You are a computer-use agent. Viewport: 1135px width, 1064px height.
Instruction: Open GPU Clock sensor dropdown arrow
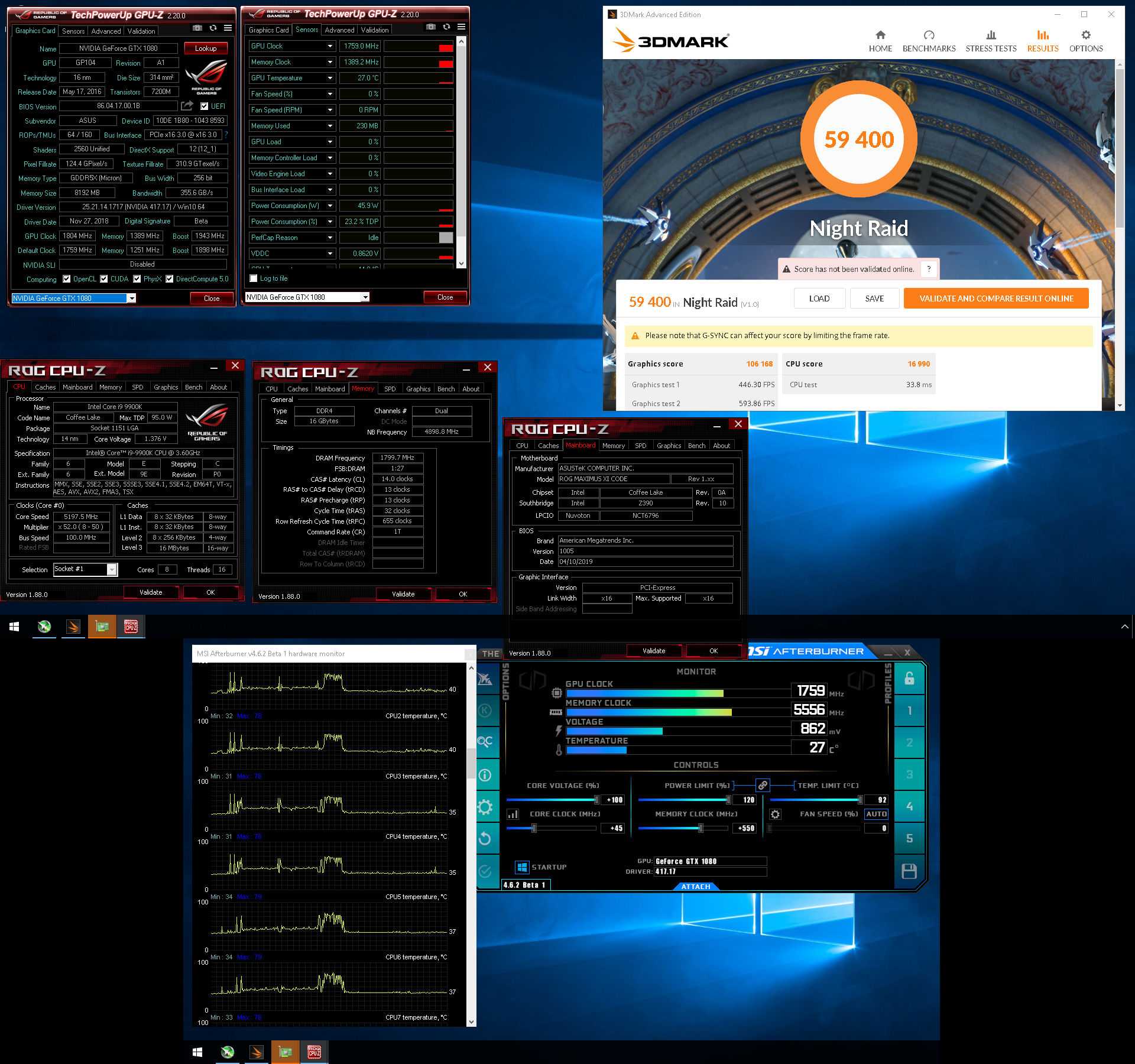pyautogui.click(x=330, y=46)
